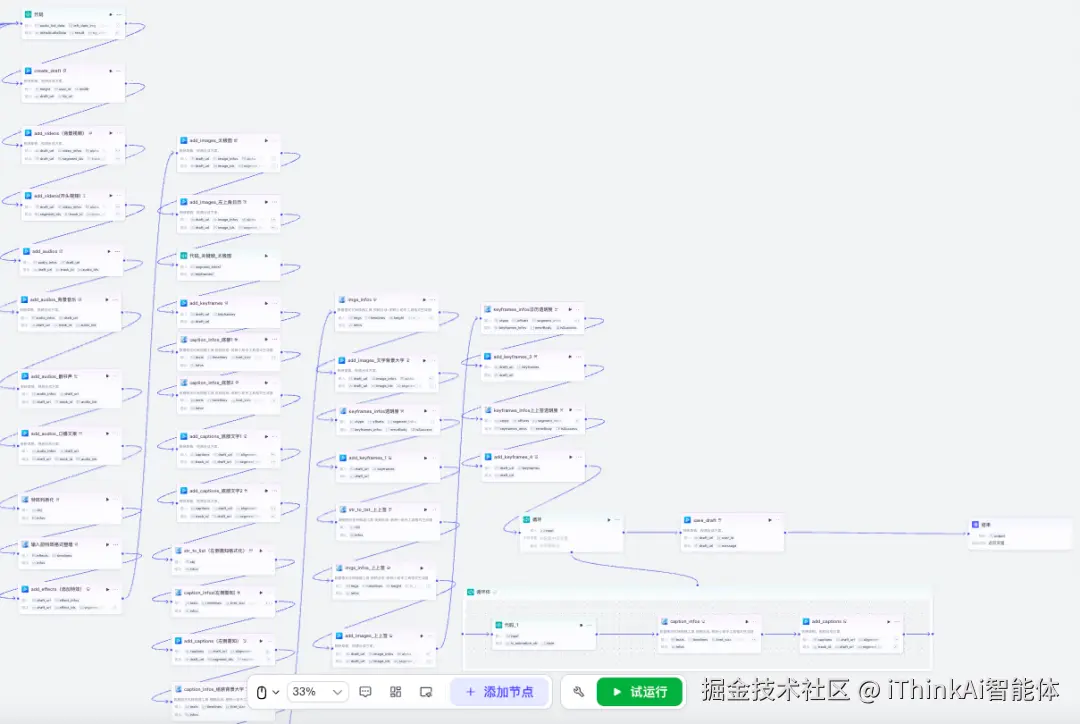Expand the mouse mode chevron dropdown

pos(276,692)
